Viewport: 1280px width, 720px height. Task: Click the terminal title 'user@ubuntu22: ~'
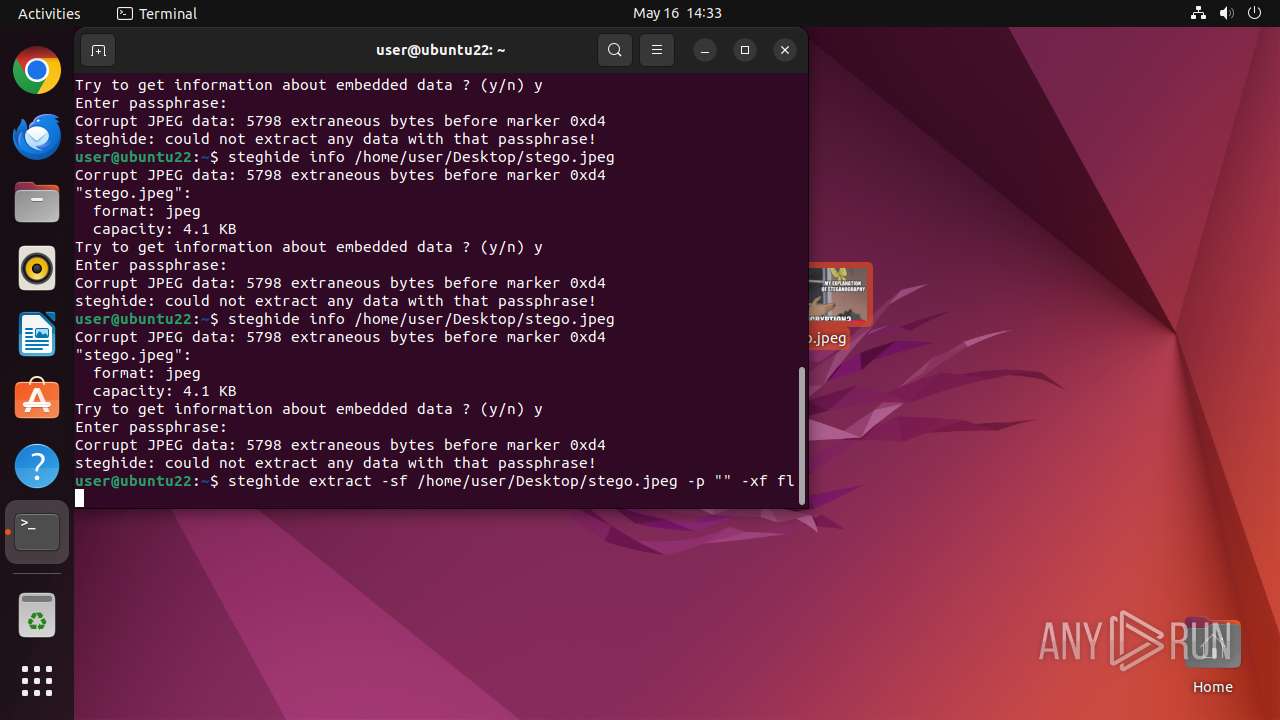[x=441, y=50]
